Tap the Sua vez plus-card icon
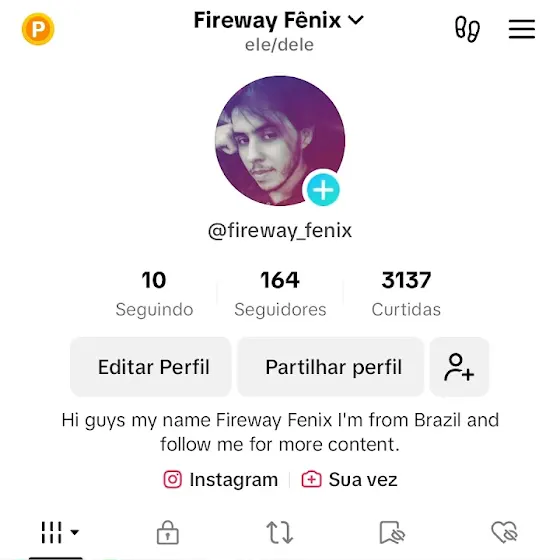Image resolution: width=560 pixels, height=560 pixels. pos(311,479)
